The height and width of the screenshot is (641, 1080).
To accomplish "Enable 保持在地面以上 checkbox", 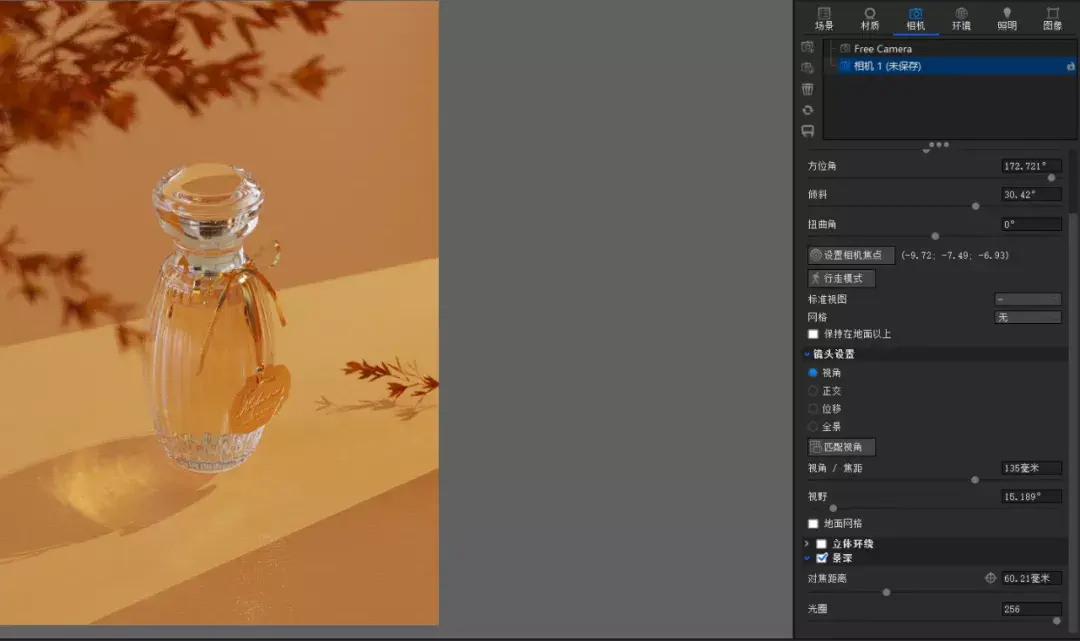I will (813, 334).
